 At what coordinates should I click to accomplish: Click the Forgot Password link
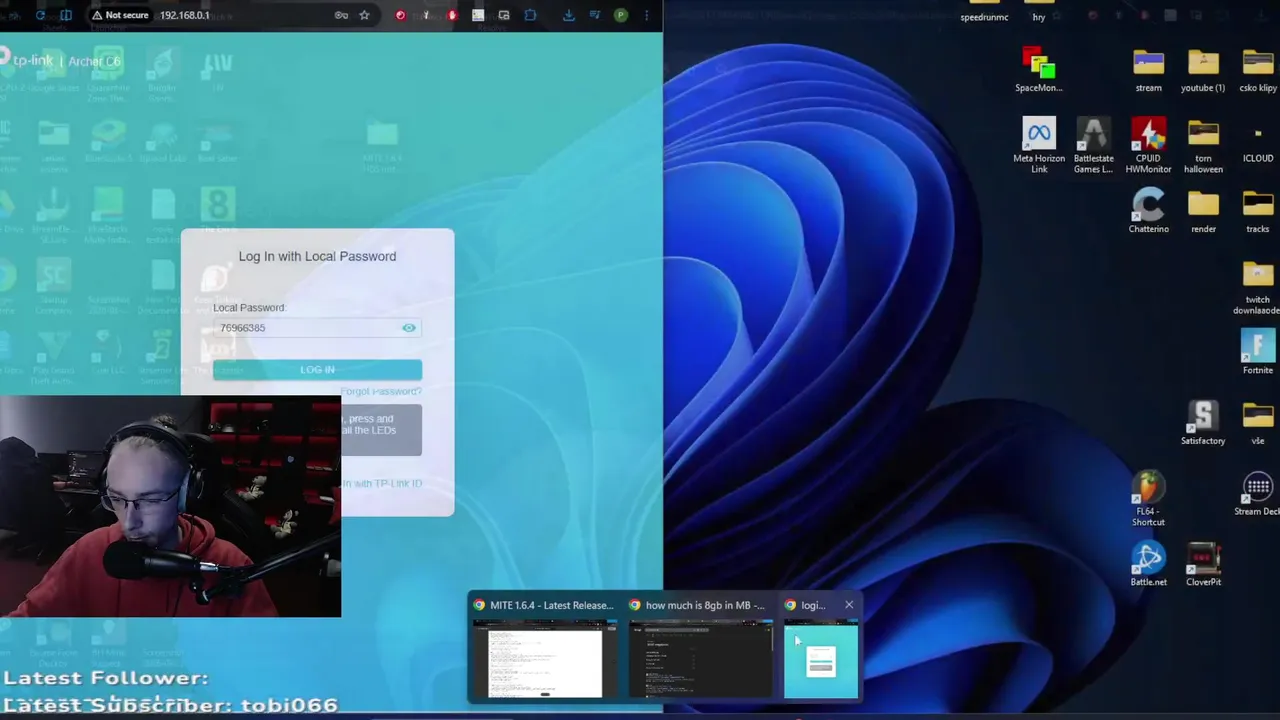tap(381, 391)
